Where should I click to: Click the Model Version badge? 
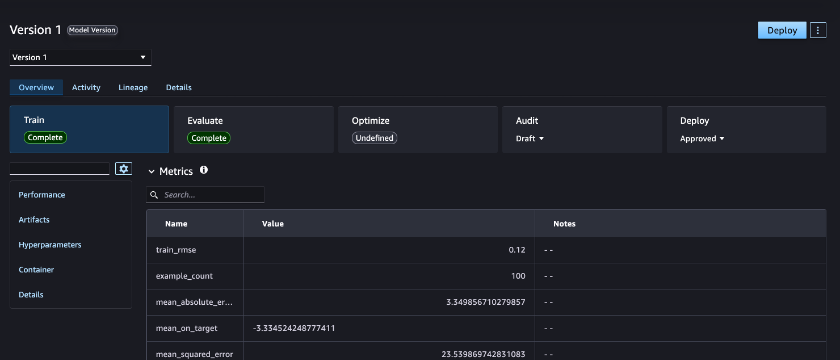click(92, 30)
